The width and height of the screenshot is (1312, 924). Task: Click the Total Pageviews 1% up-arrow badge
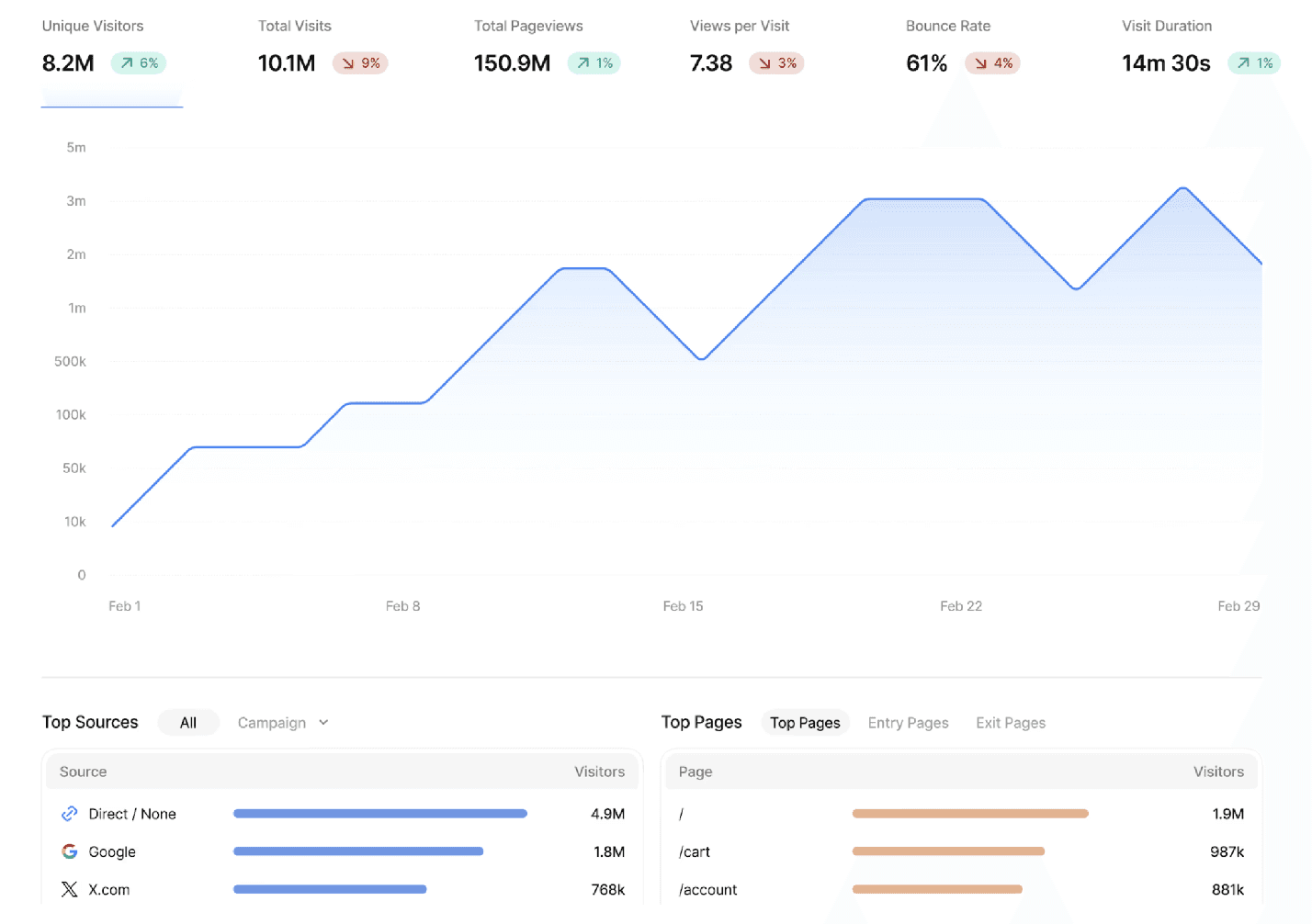click(594, 63)
